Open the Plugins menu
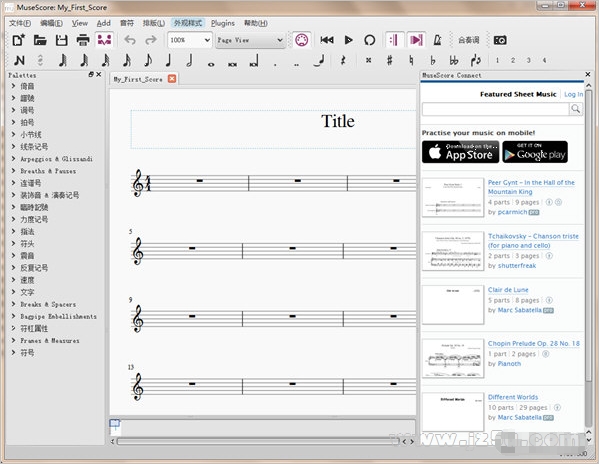The height and width of the screenshot is (464, 599). tap(223, 23)
